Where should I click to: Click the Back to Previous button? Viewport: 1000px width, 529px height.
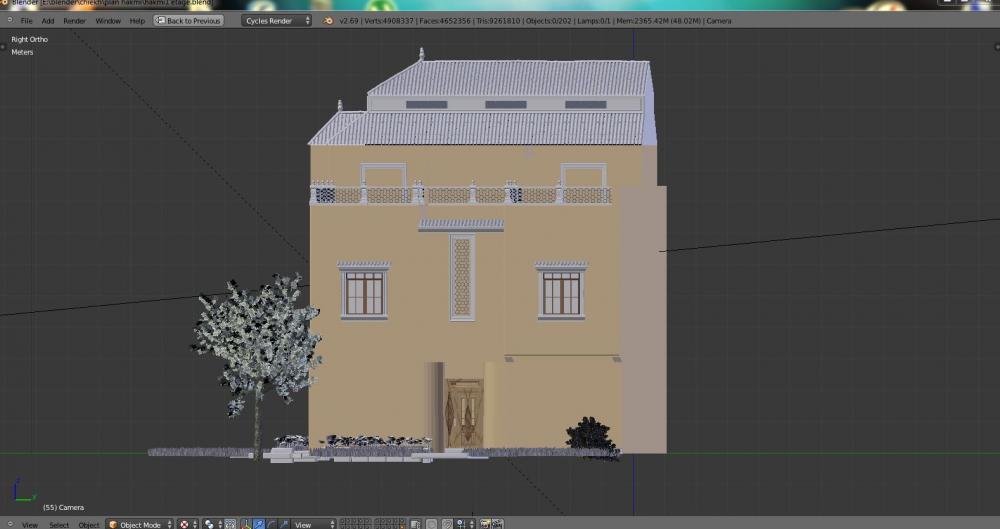point(188,20)
